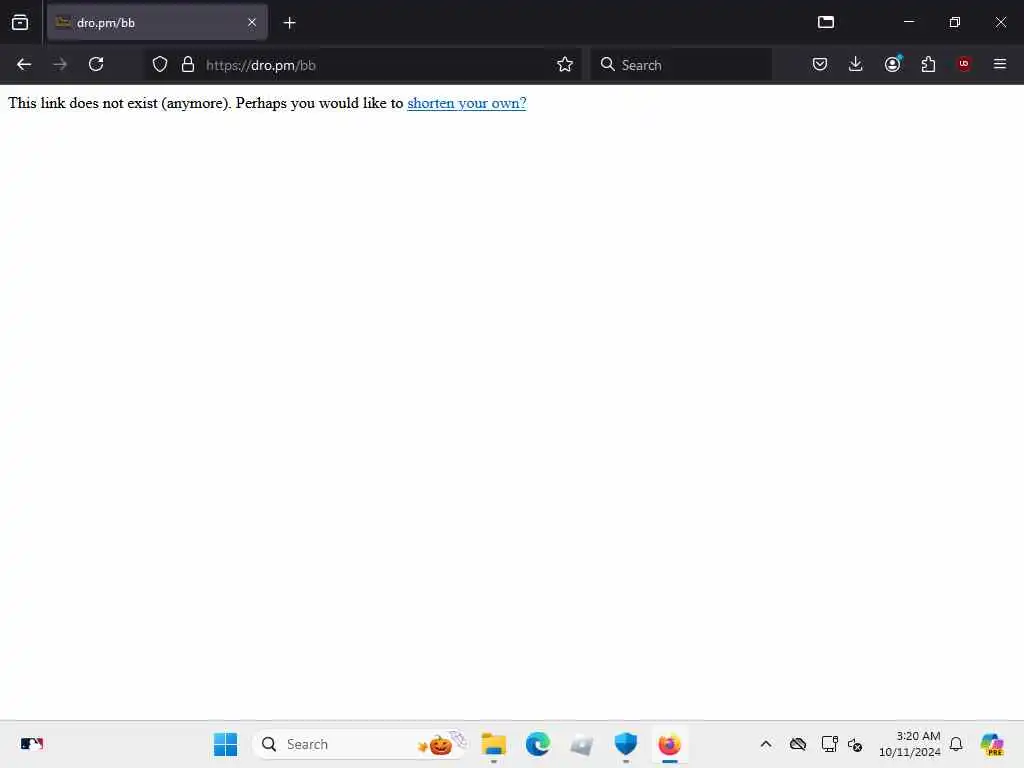The image size is (1024, 768).
Task: Close the dro.pm/bb tab
Action: (251, 23)
